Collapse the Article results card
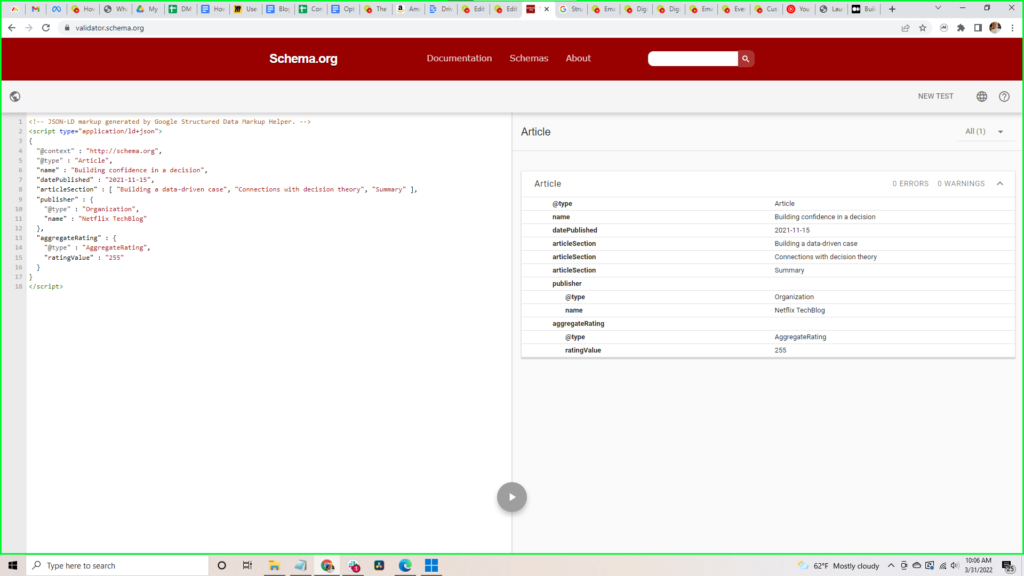This screenshot has height=576, width=1024. coord(1000,184)
